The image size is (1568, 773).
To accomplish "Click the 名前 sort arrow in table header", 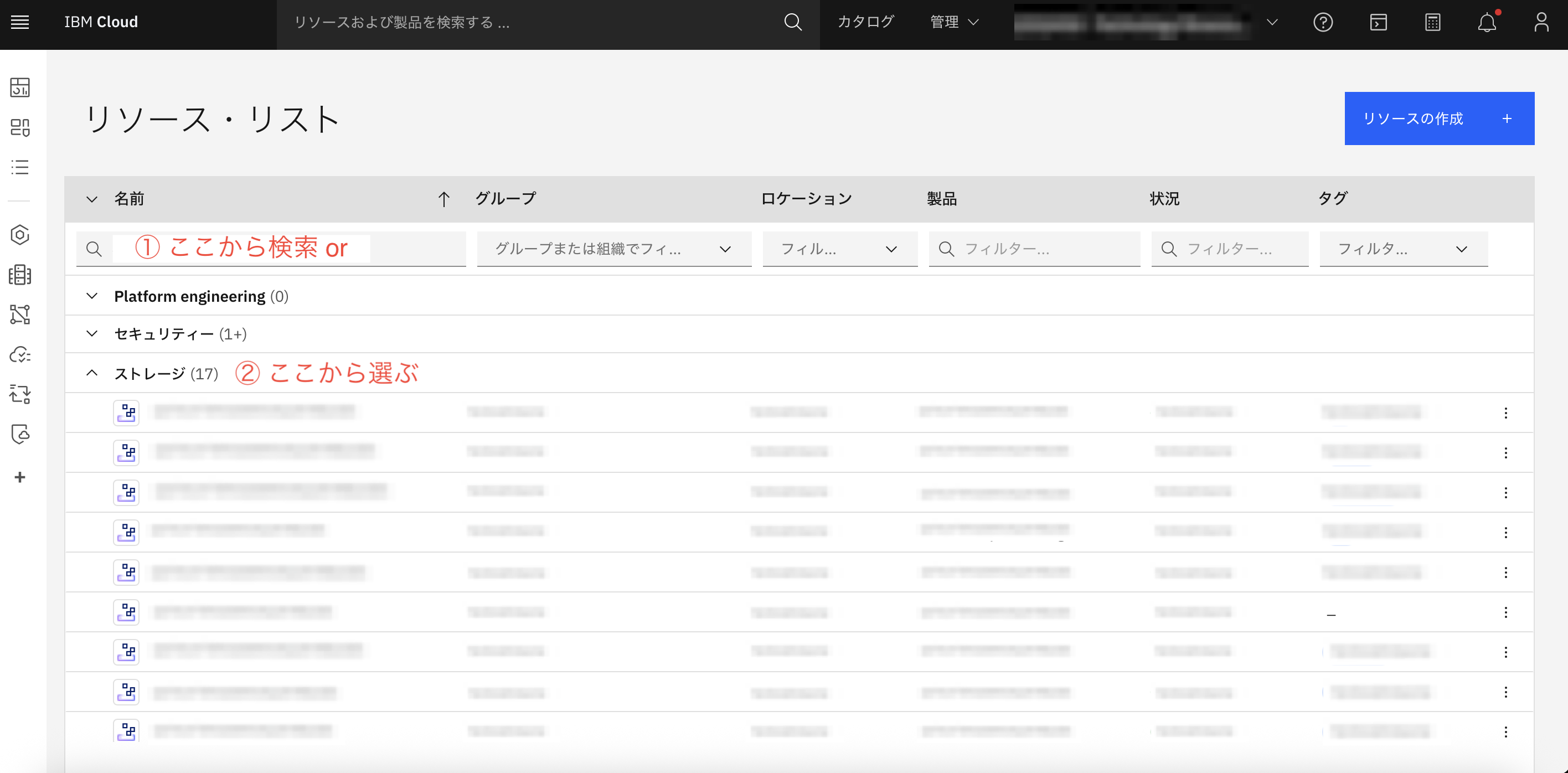I will pos(443,199).
